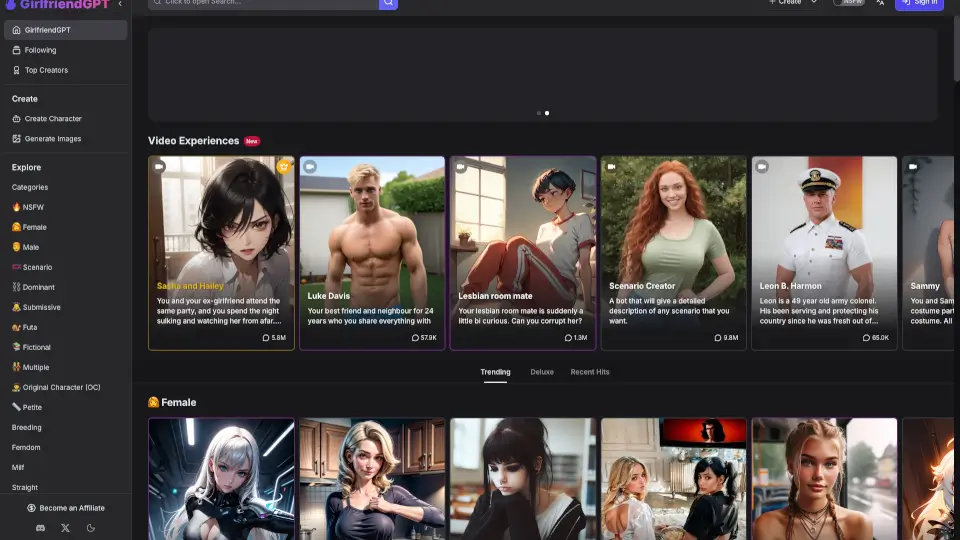Open the X (Twitter) icon in the sidebar footer

click(x=66, y=528)
